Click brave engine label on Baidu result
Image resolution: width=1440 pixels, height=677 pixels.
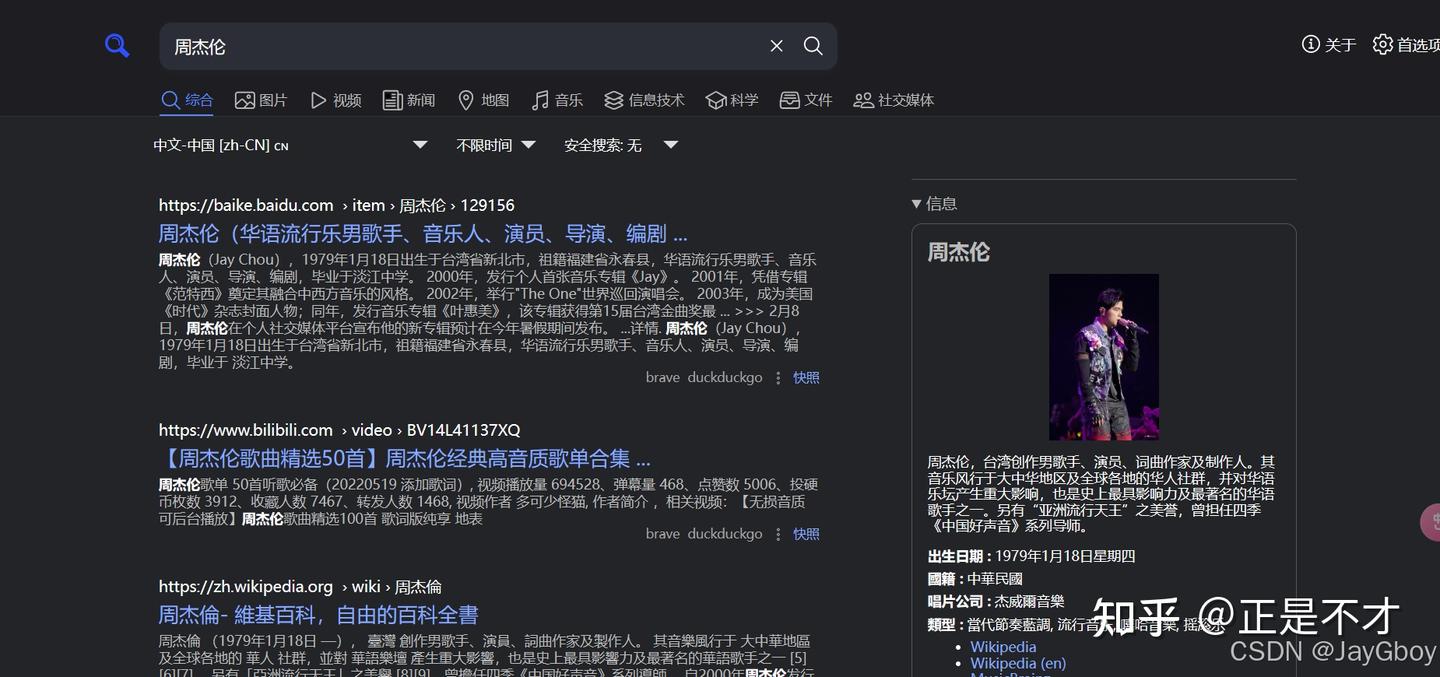[x=662, y=378]
